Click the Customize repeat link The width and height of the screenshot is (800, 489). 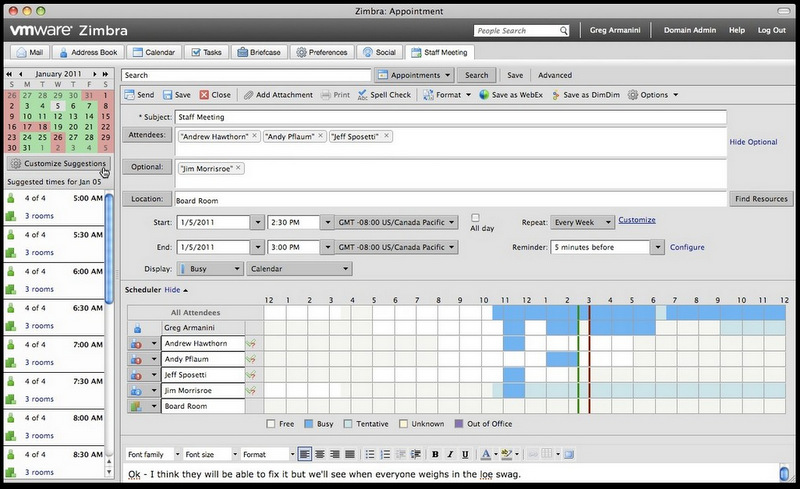[637, 220]
